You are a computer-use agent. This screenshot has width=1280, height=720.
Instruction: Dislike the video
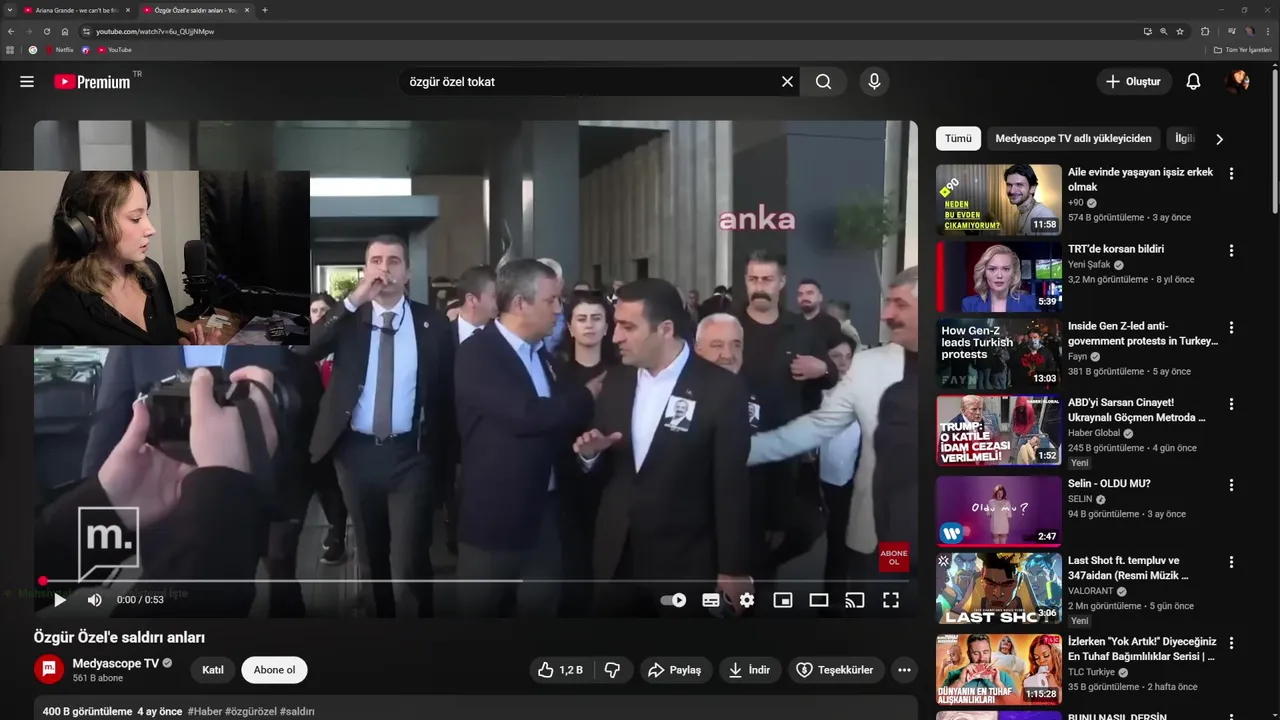coord(612,670)
